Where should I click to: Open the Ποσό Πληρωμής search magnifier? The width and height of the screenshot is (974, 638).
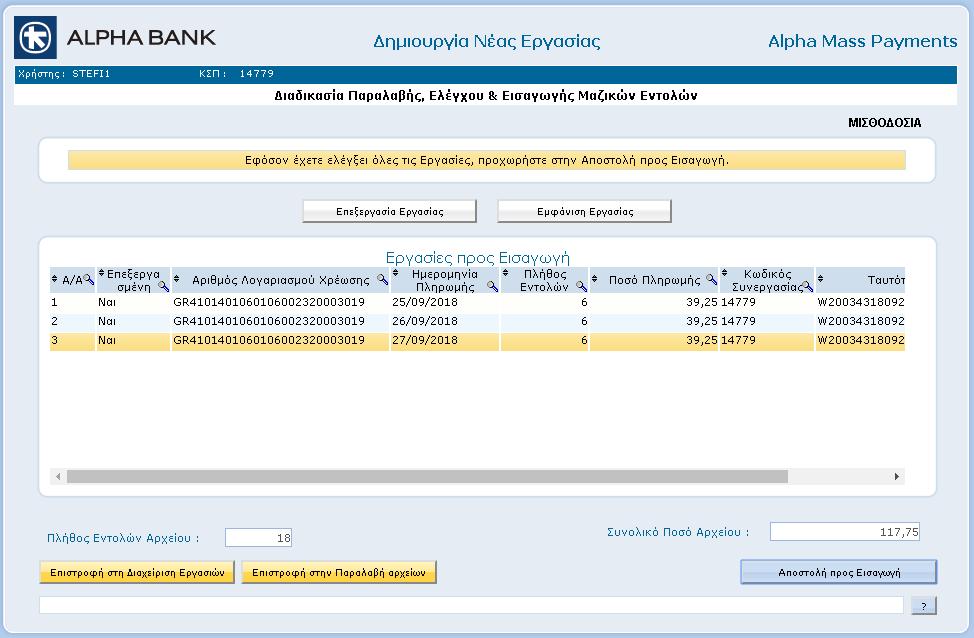pyautogui.click(x=711, y=280)
